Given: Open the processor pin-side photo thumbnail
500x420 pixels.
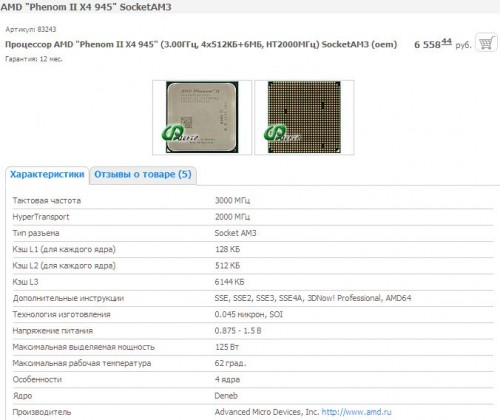Looking at the screenshot, I should point(304,117).
